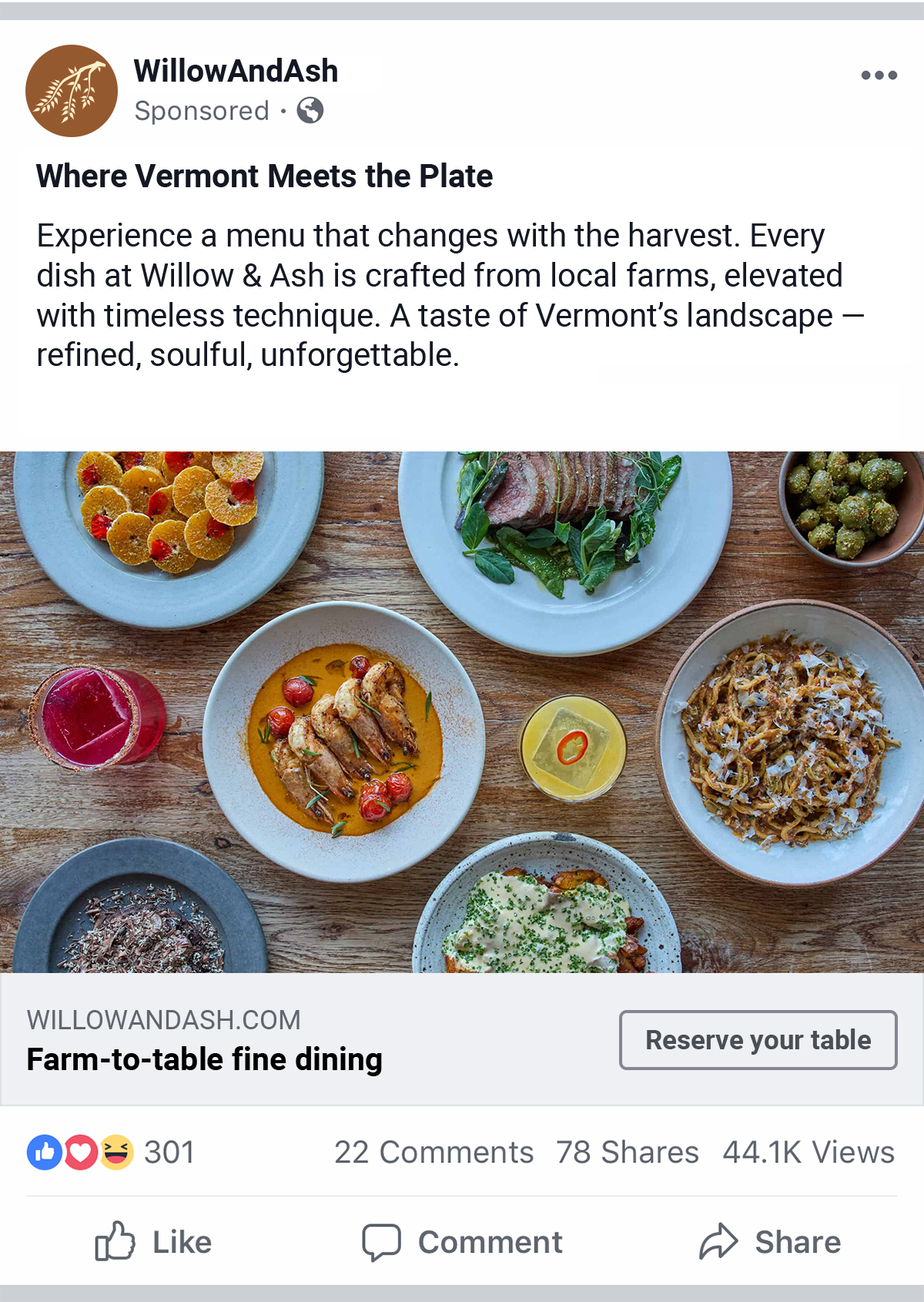924x1302 pixels.
Task: Open the WillowAndAsh page name link
Action: pyautogui.click(x=236, y=71)
